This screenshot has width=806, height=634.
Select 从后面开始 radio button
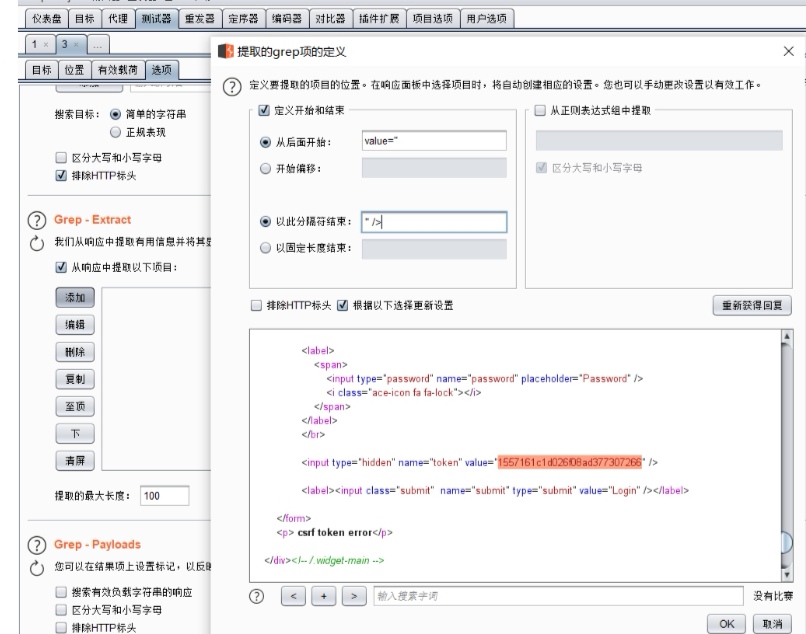(265, 142)
